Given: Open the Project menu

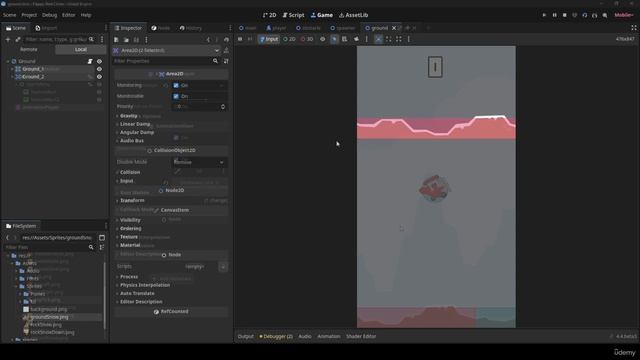Looking at the screenshot, I should click(29, 15).
